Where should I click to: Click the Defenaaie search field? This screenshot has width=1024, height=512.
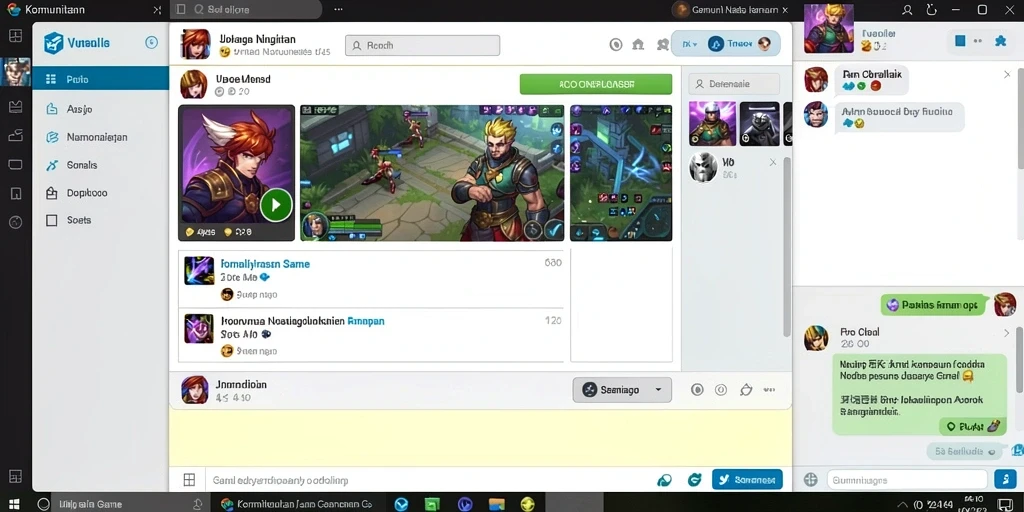pyautogui.click(x=734, y=84)
